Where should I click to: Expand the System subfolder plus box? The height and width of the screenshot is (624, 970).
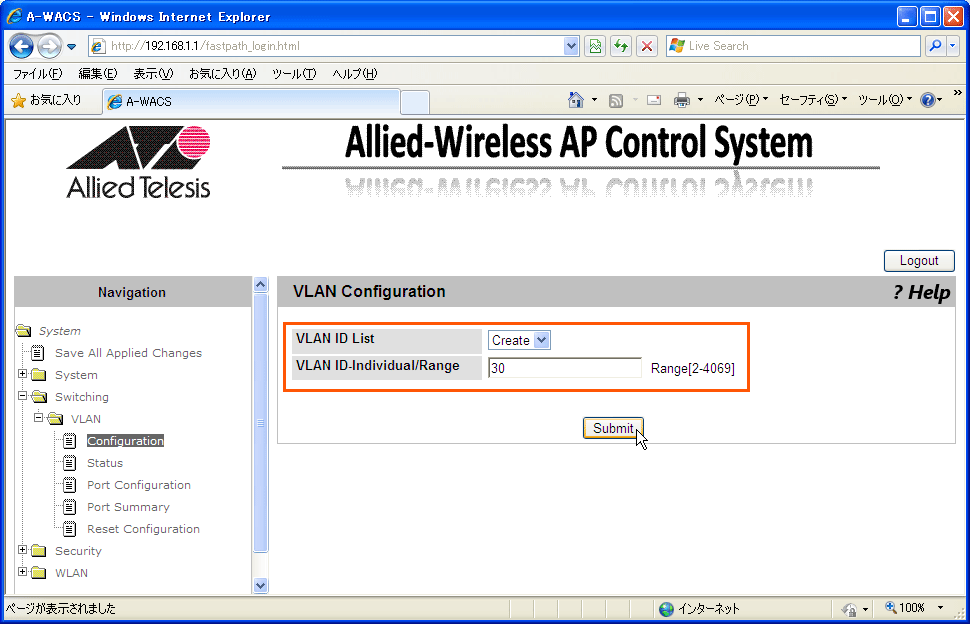point(22,374)
